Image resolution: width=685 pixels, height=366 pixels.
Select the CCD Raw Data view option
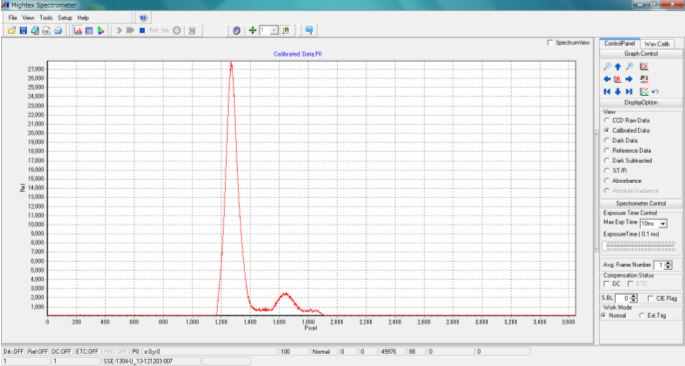pos(626,120)
